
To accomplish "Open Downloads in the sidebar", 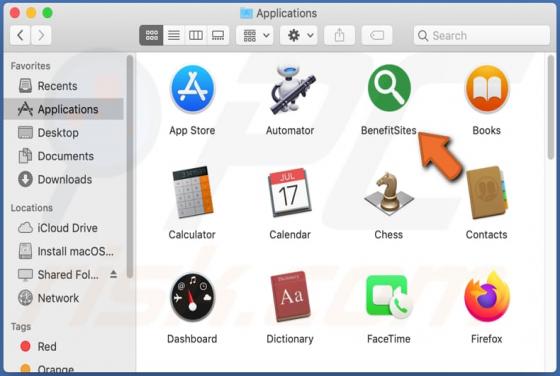I will pos(64,179).
